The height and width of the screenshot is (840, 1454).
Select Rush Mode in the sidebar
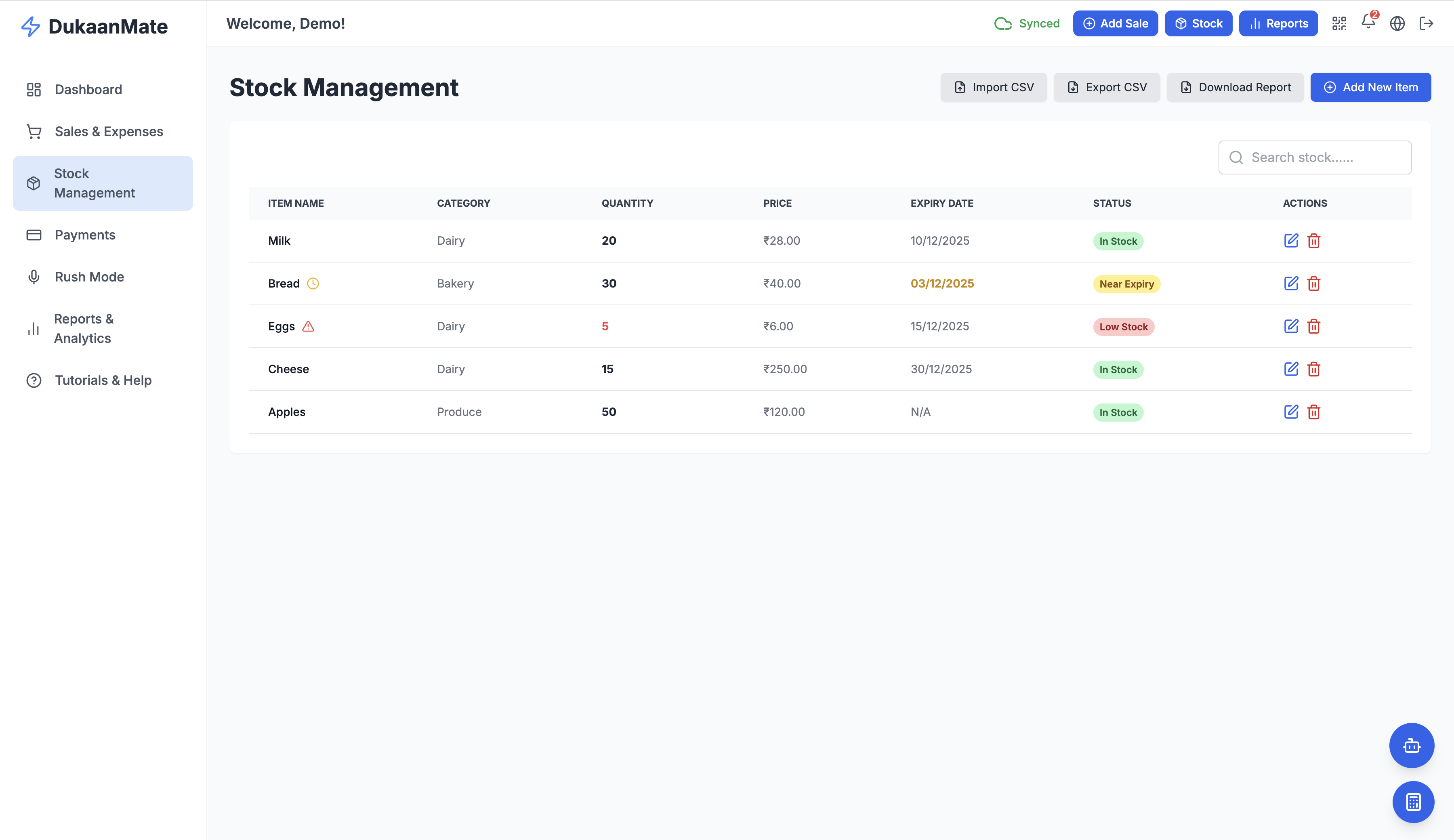pos(89,276)
